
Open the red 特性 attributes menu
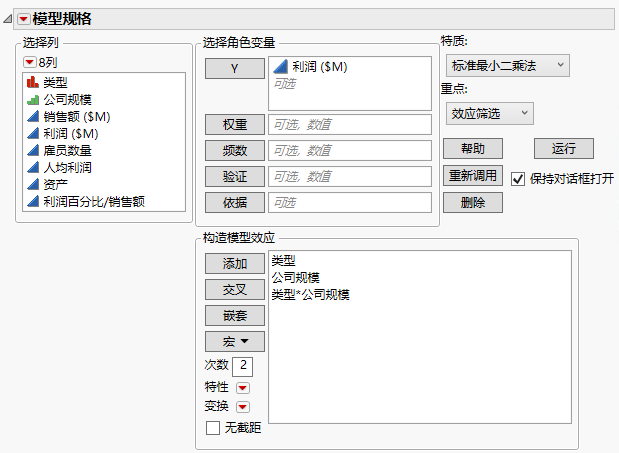coord(242,387)
